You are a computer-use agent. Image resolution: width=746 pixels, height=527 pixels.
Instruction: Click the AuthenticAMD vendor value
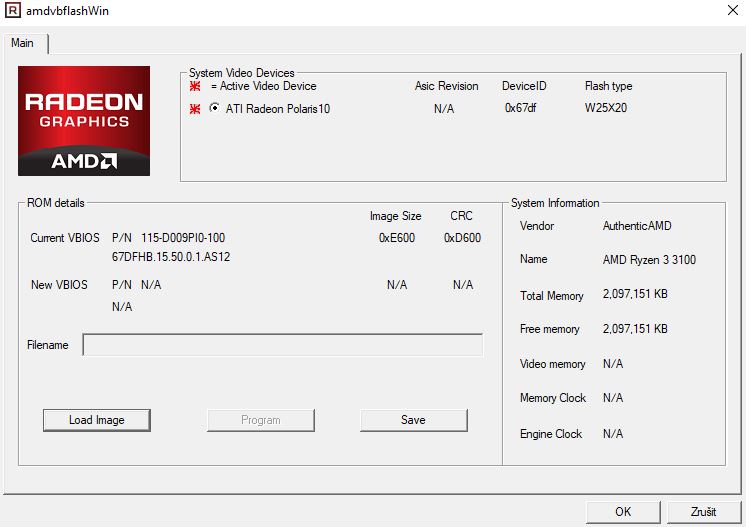pos(637,226)
